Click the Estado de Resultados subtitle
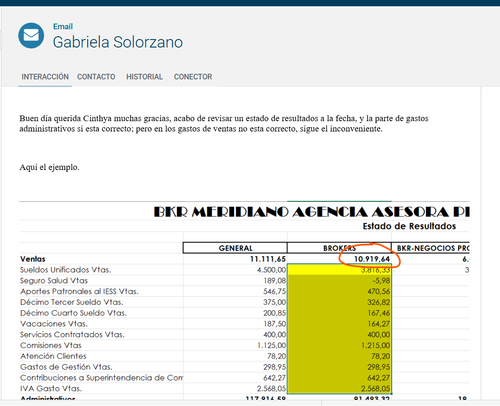 409,226
